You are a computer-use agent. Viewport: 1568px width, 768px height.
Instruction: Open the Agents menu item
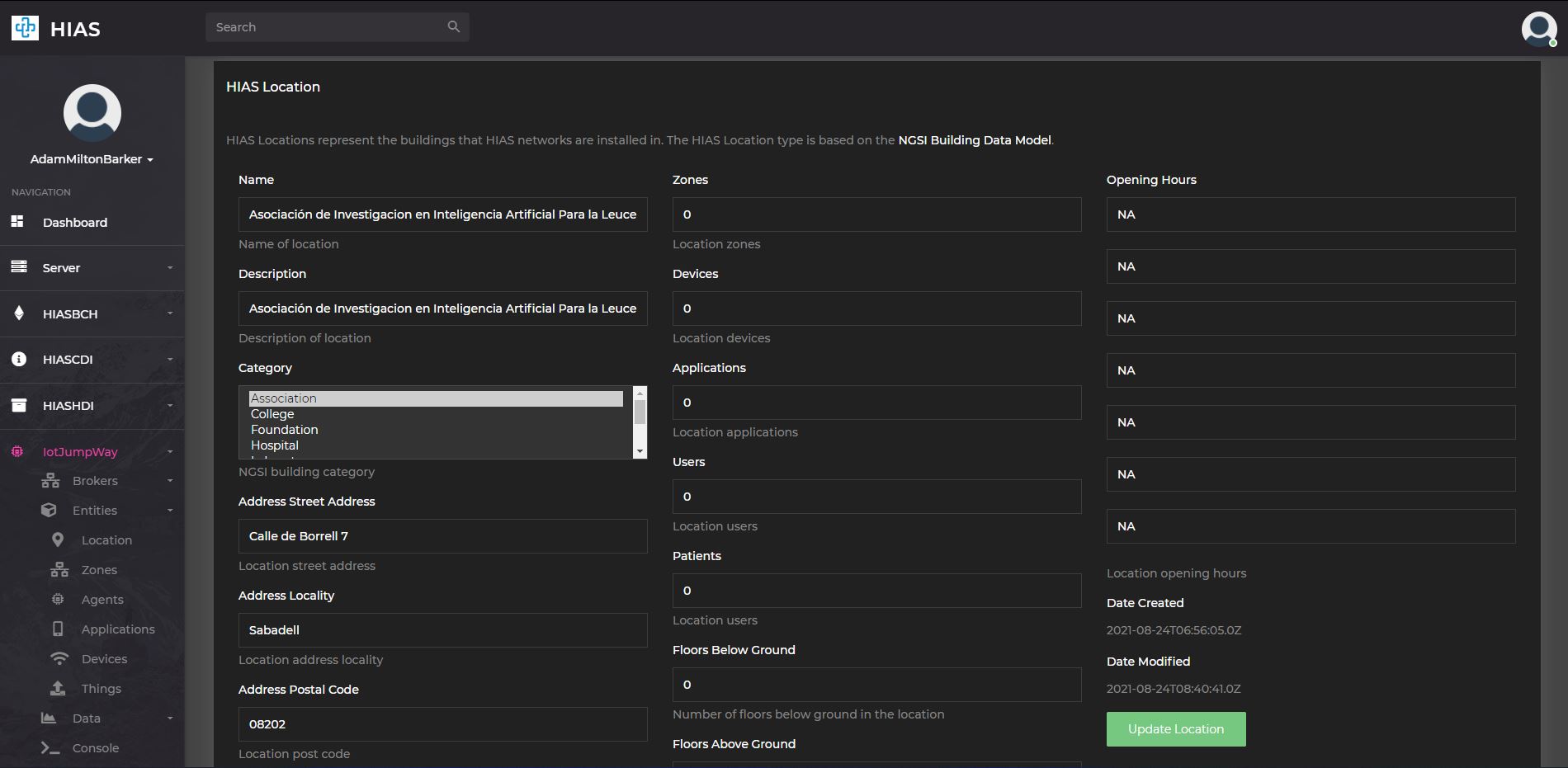click(x=102, y=600)
